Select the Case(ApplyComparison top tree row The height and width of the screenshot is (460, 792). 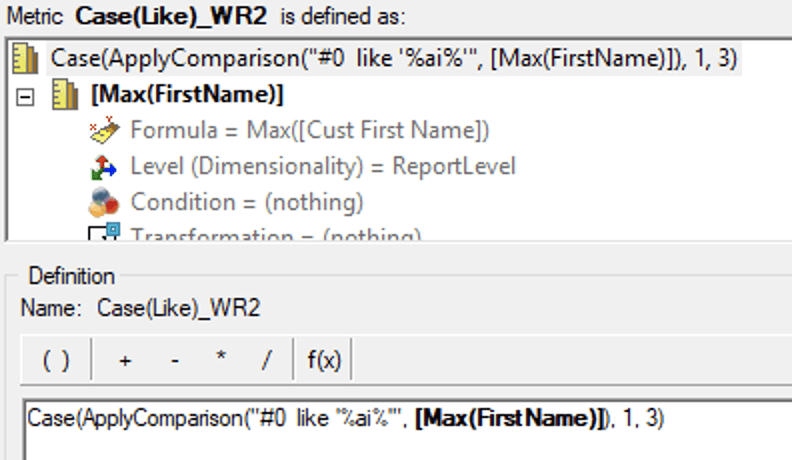point(394,59)
